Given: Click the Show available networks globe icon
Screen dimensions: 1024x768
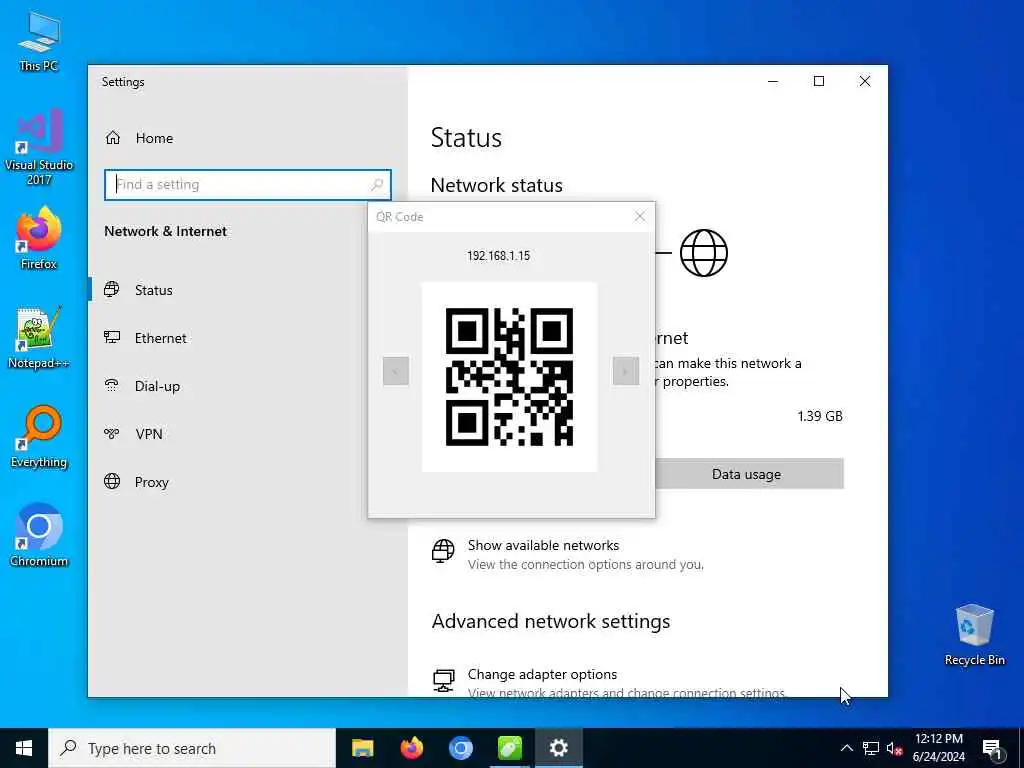Looking at the screenshot, I should [443, 551].
